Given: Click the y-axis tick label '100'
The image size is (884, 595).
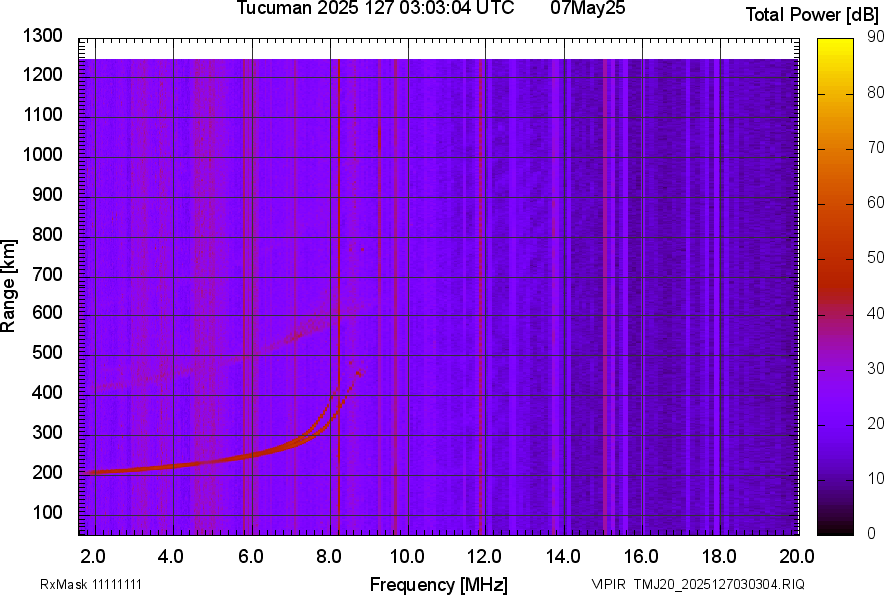Looking at the screenshot, I should click(x=47, y=513).
